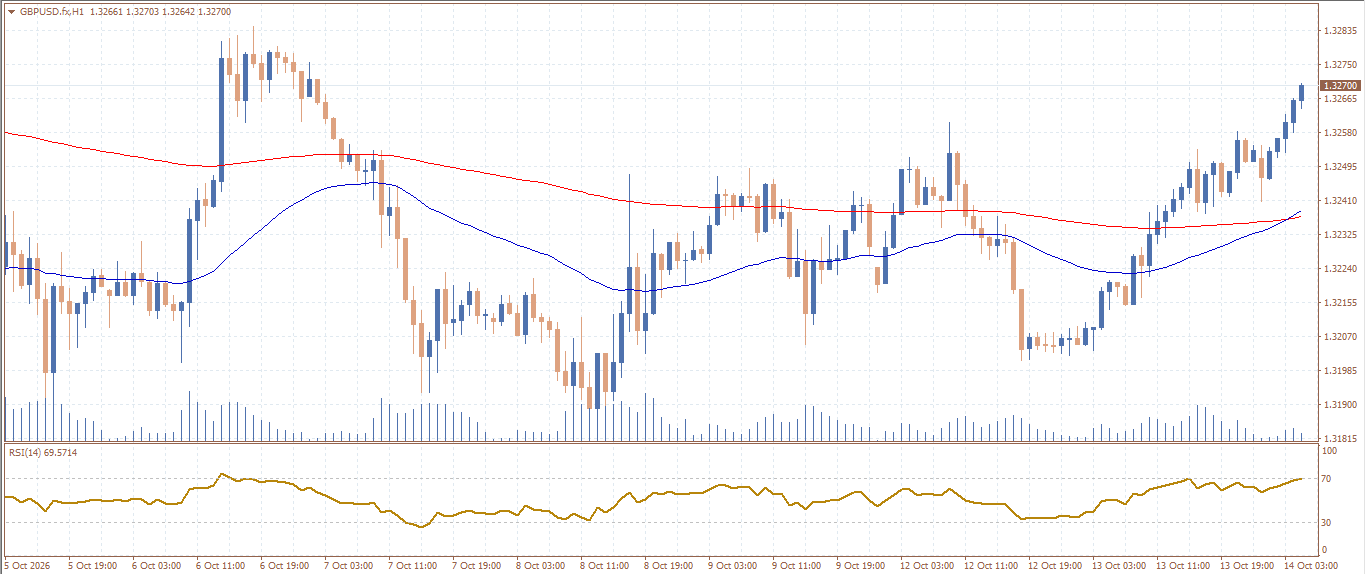Click the small triangle before GBPUSD.fx title
The image size is (1365, 574).
tap(11, 12)
